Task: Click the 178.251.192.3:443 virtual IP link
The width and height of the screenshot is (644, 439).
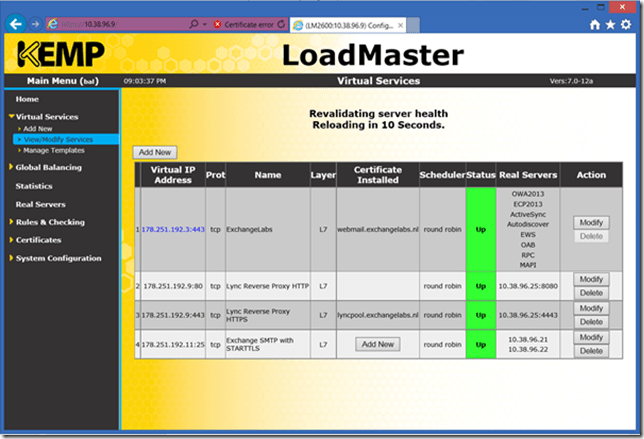Action: (x=173, y=229)
